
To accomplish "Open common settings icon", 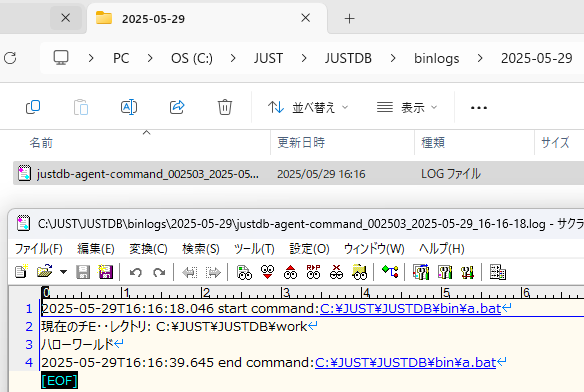I will [x=467, y=272].
